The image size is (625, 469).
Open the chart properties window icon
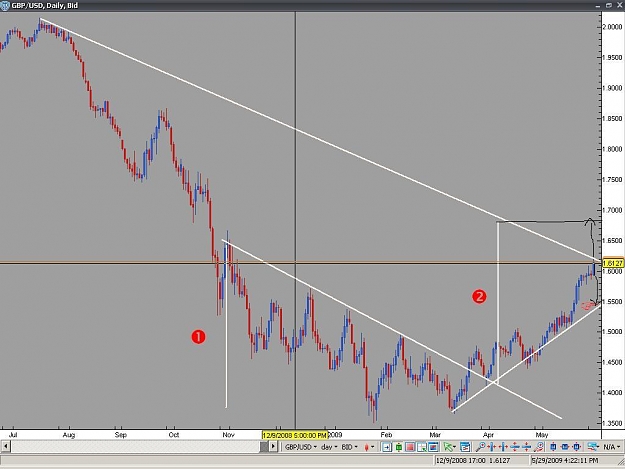pyautogui.click(x=465, y=447)
